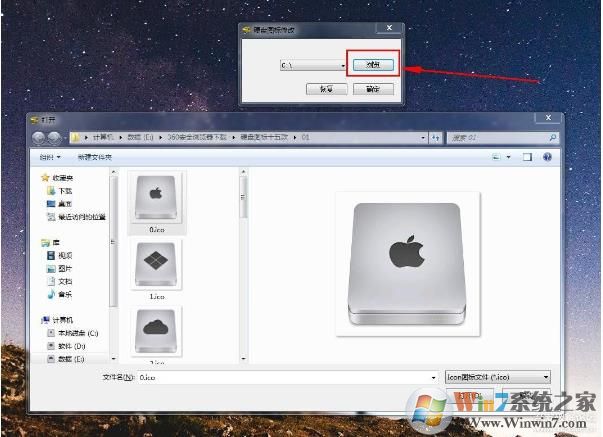Close the Open file dialog

[548, 117]
